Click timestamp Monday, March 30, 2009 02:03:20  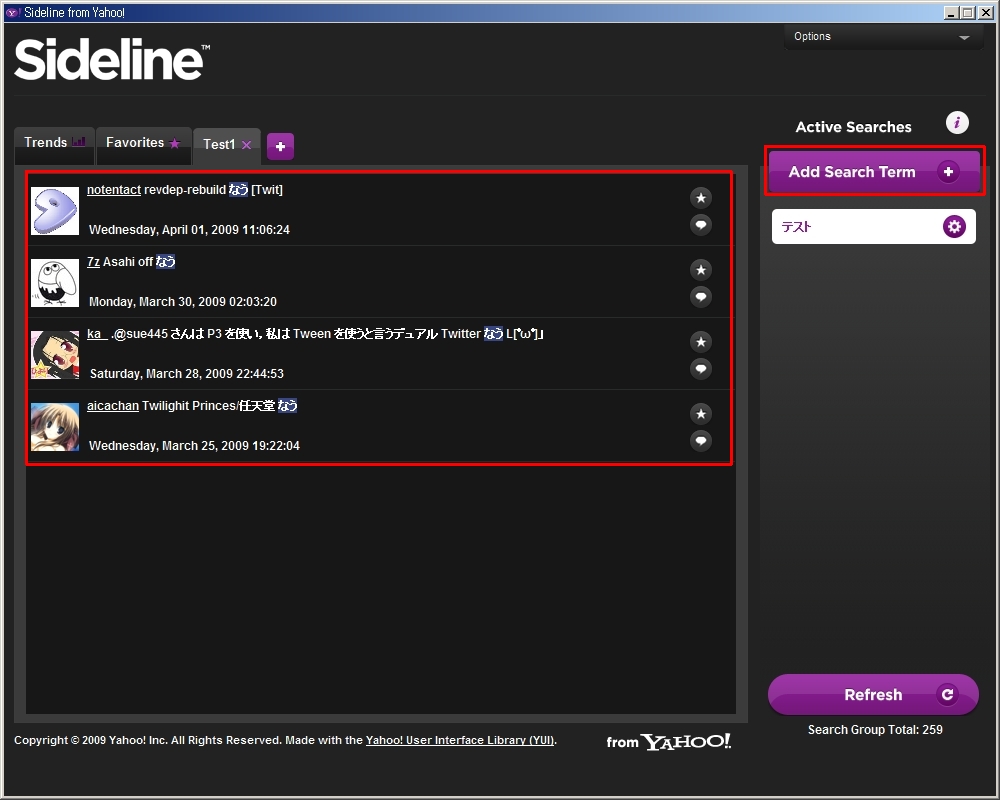(x=183, y=302)
